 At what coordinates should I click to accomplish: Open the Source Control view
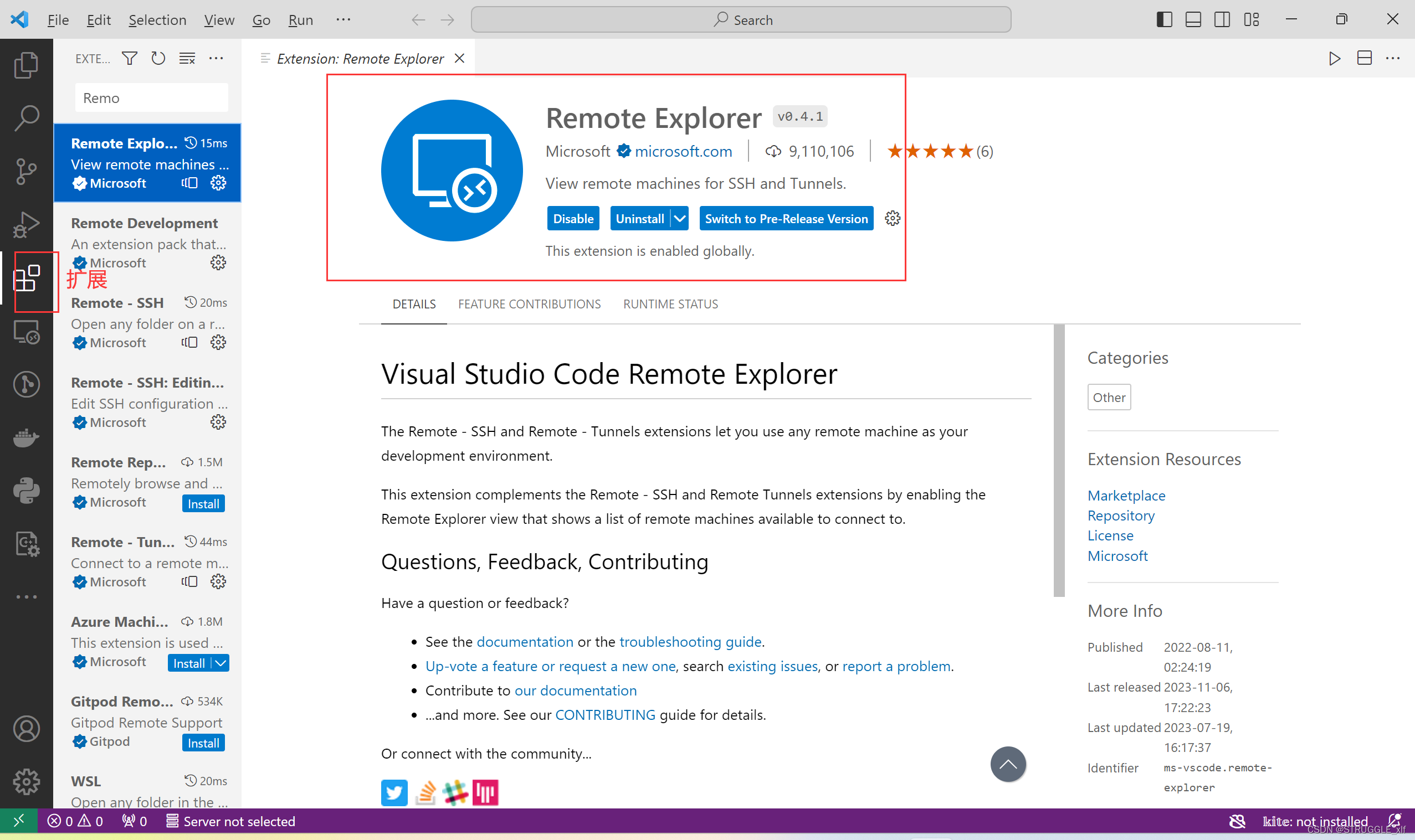click(26, 171)
